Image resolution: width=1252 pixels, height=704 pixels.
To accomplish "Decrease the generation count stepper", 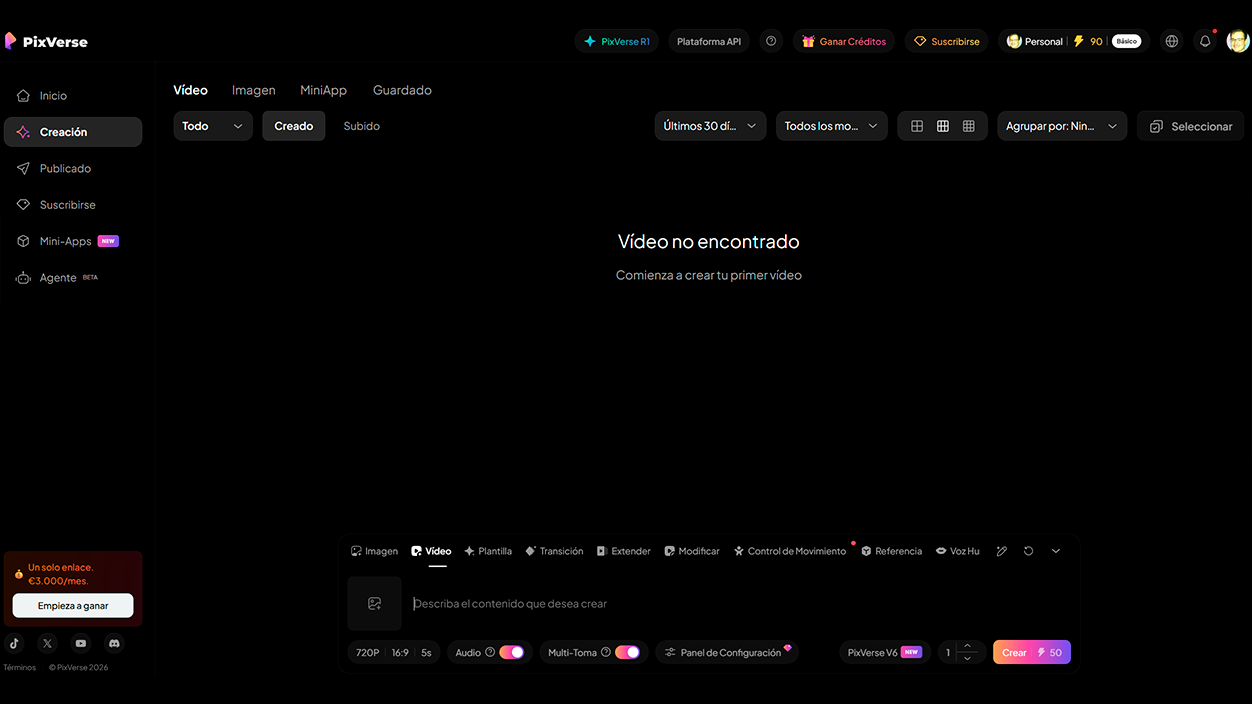I will point(967,658).
